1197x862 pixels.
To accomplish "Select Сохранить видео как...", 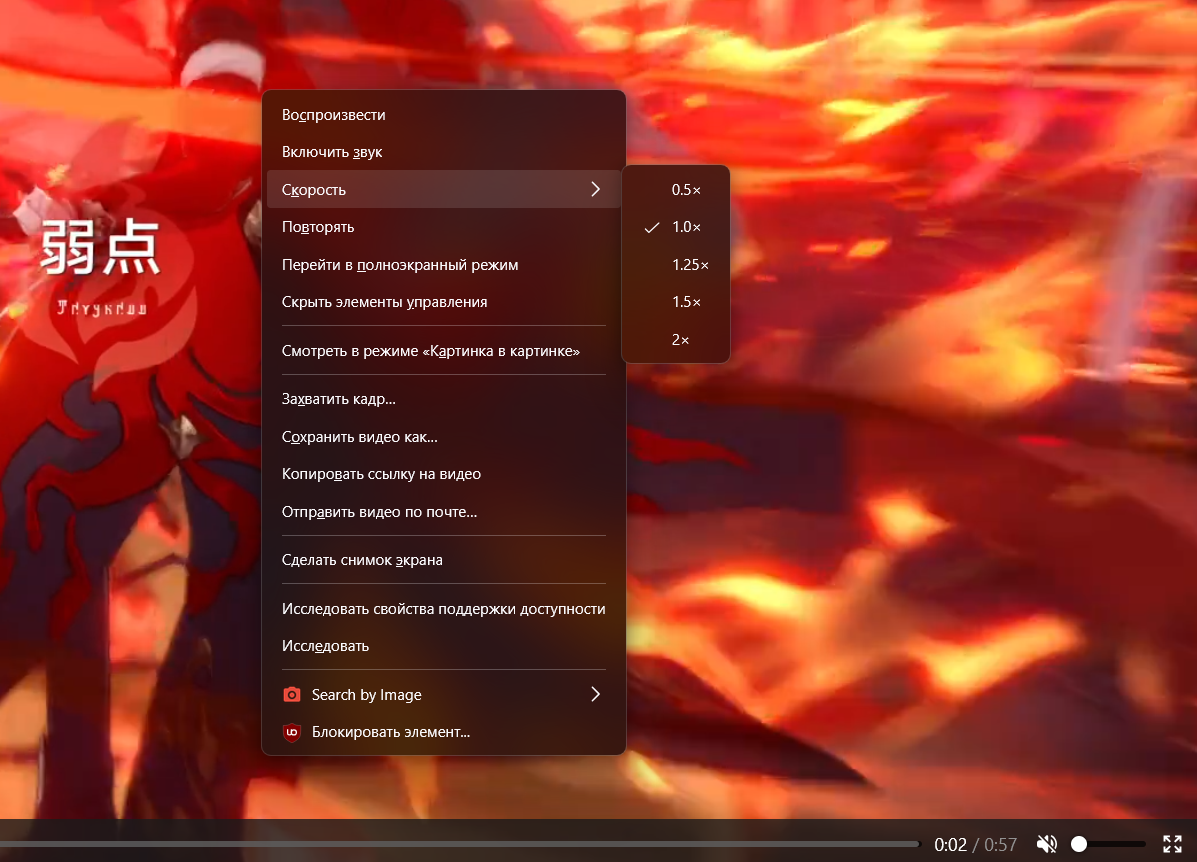I will 444,437.
